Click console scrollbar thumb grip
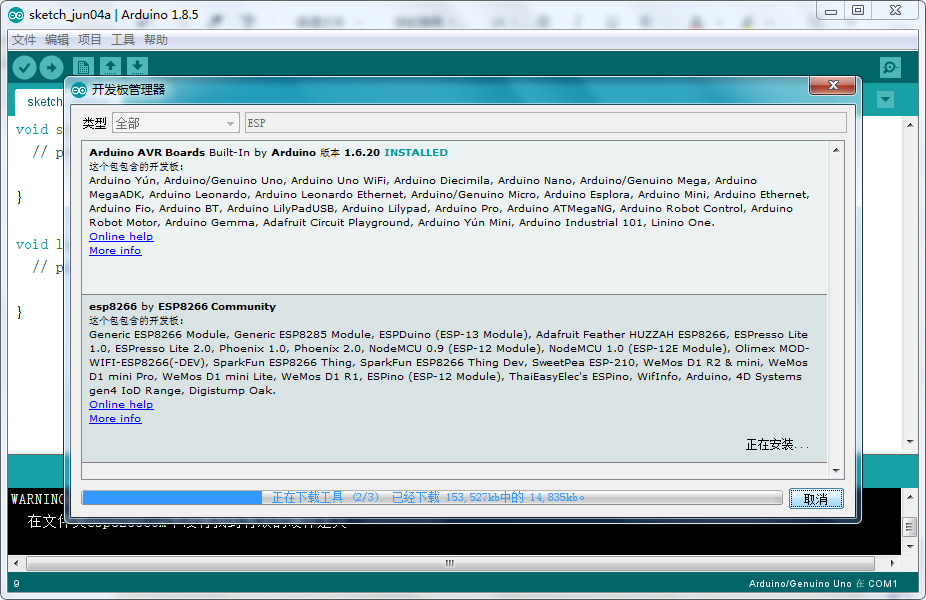926x600 pixels. [x=910, y=526]
